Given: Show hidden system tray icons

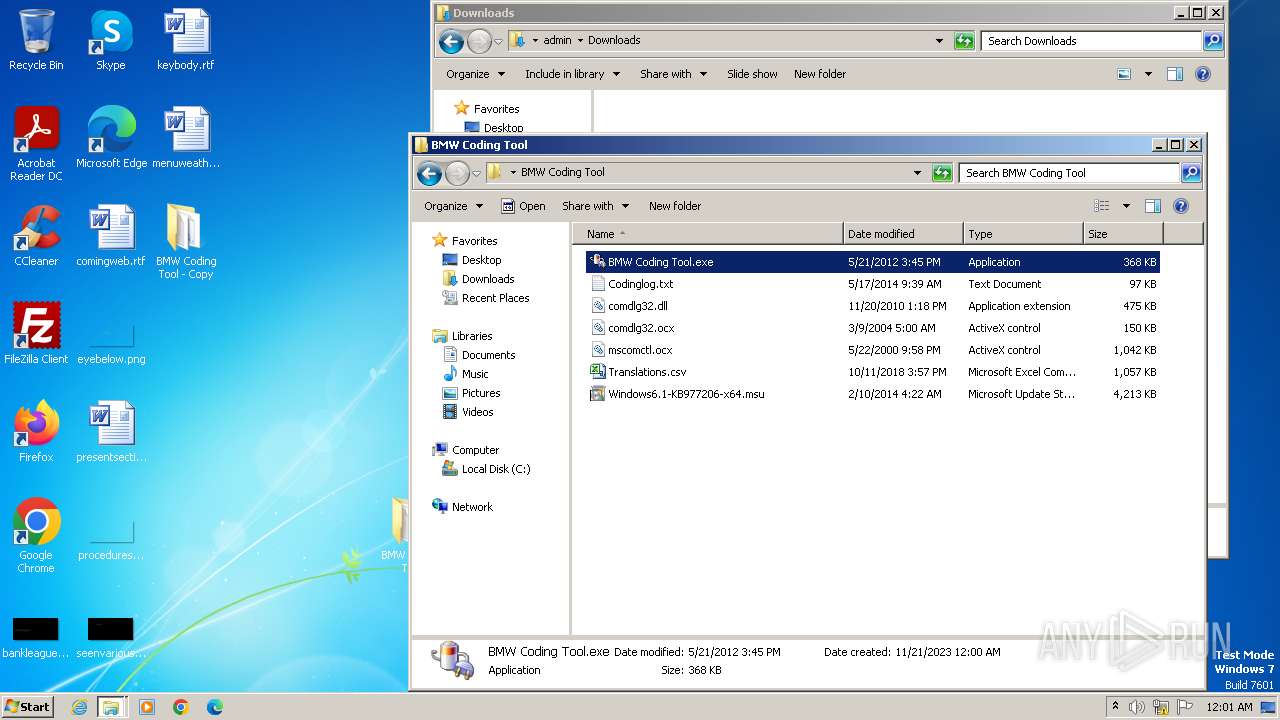Looking at the screenshot, I should coord(1116,707).
